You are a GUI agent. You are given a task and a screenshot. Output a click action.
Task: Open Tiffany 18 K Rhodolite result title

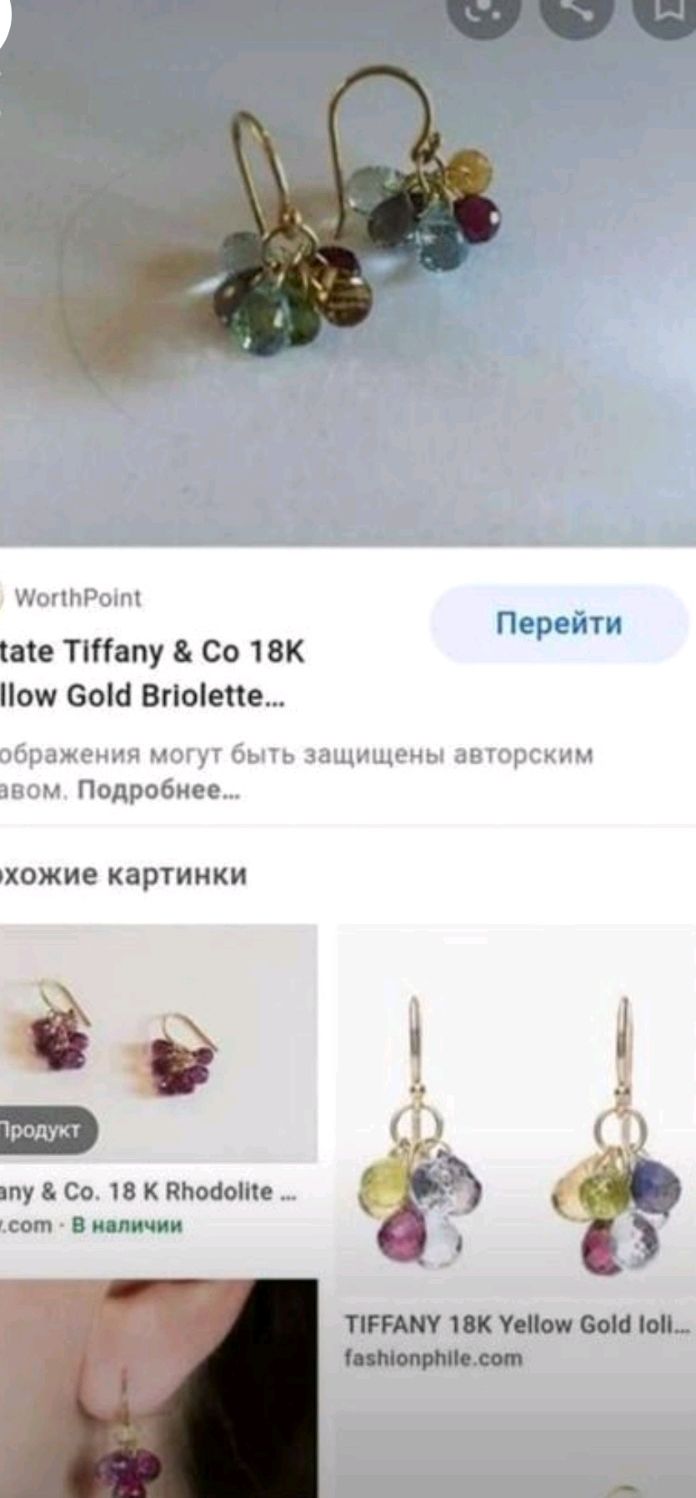[x=148, y=1193]
